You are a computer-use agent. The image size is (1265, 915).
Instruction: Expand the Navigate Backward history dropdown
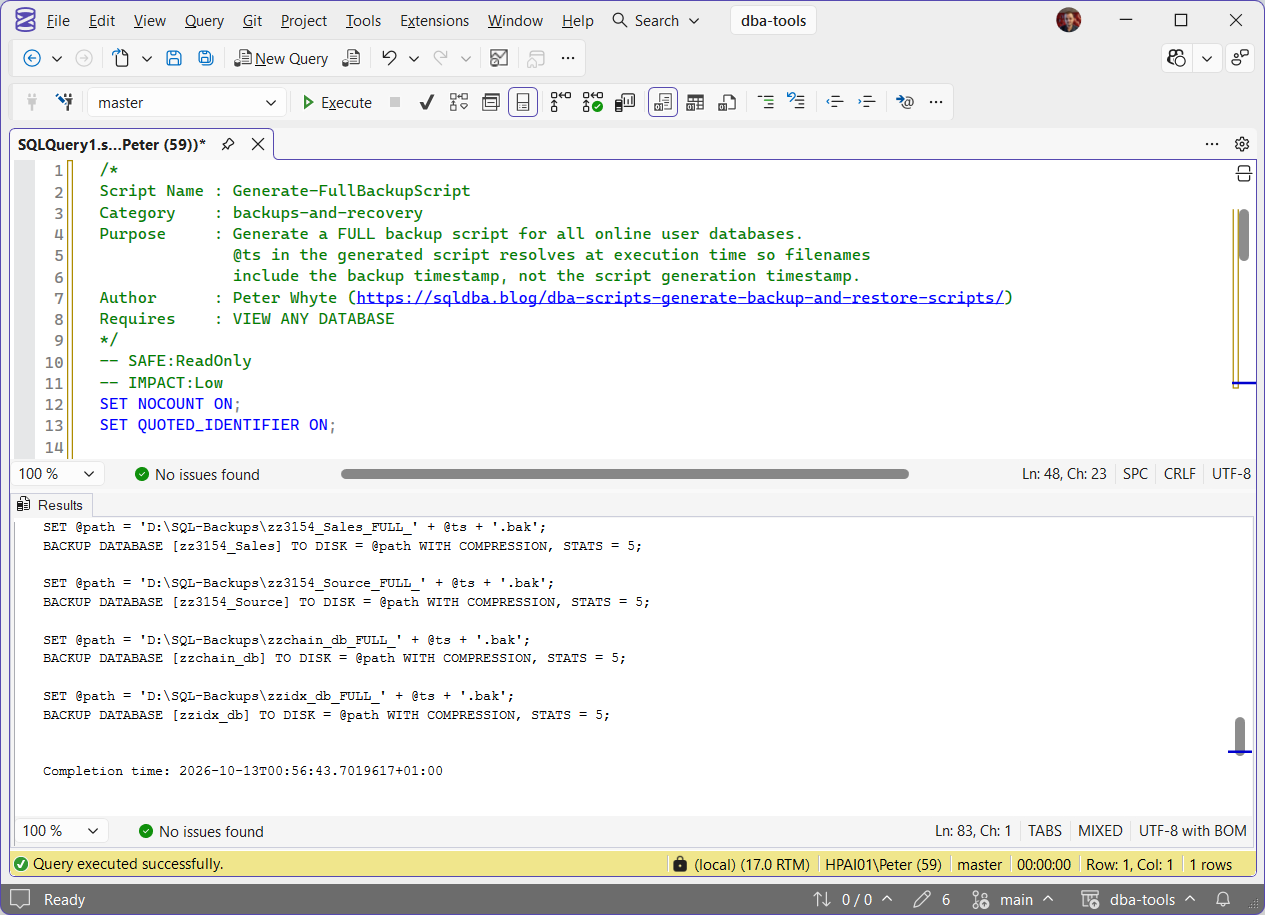point(57,58)
